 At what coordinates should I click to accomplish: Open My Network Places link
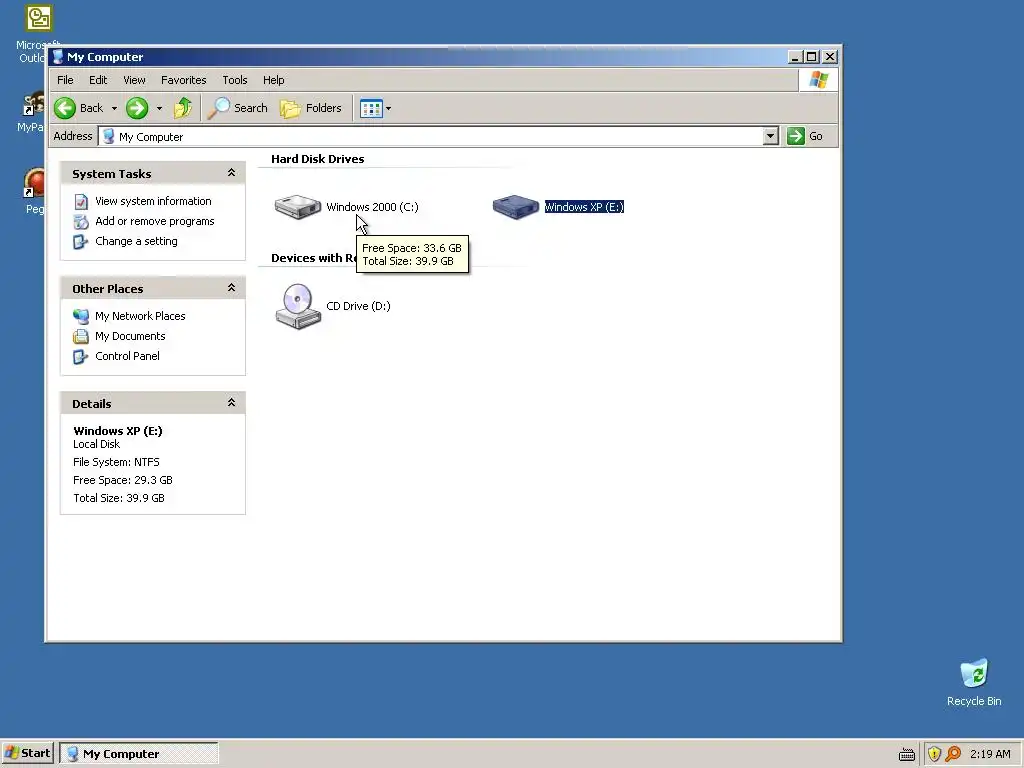point(140,316)
